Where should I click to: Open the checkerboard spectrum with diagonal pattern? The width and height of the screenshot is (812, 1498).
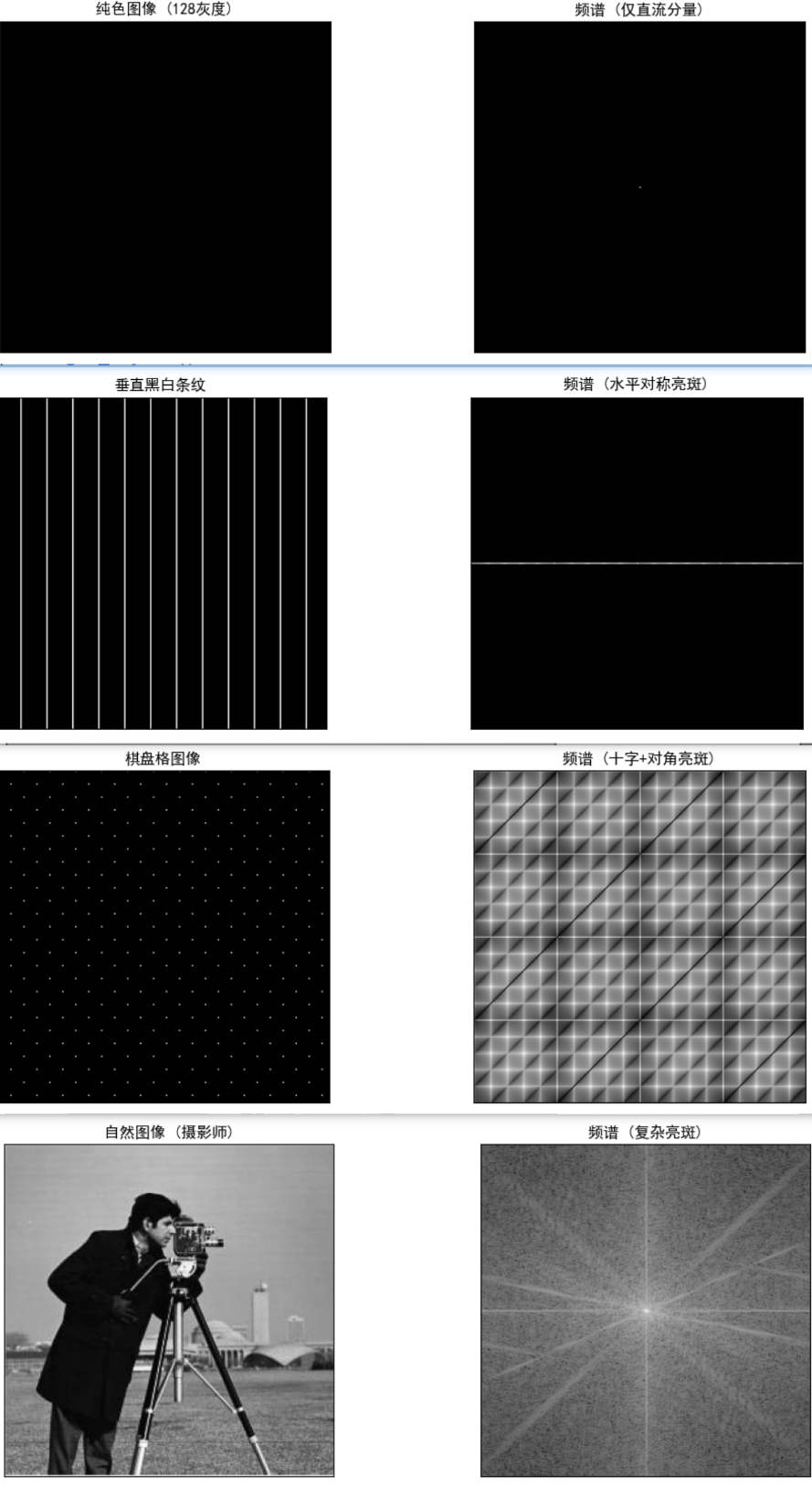pyautogui.click(x=639, y=936)
